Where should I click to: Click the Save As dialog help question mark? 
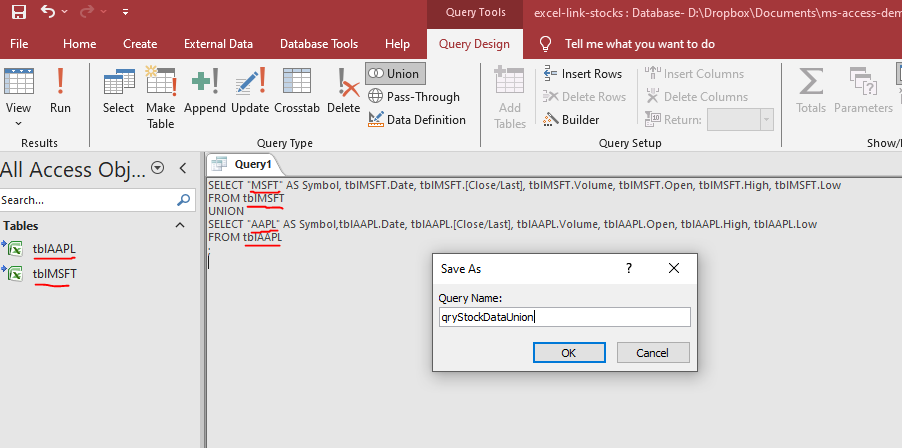click(629, 268)
